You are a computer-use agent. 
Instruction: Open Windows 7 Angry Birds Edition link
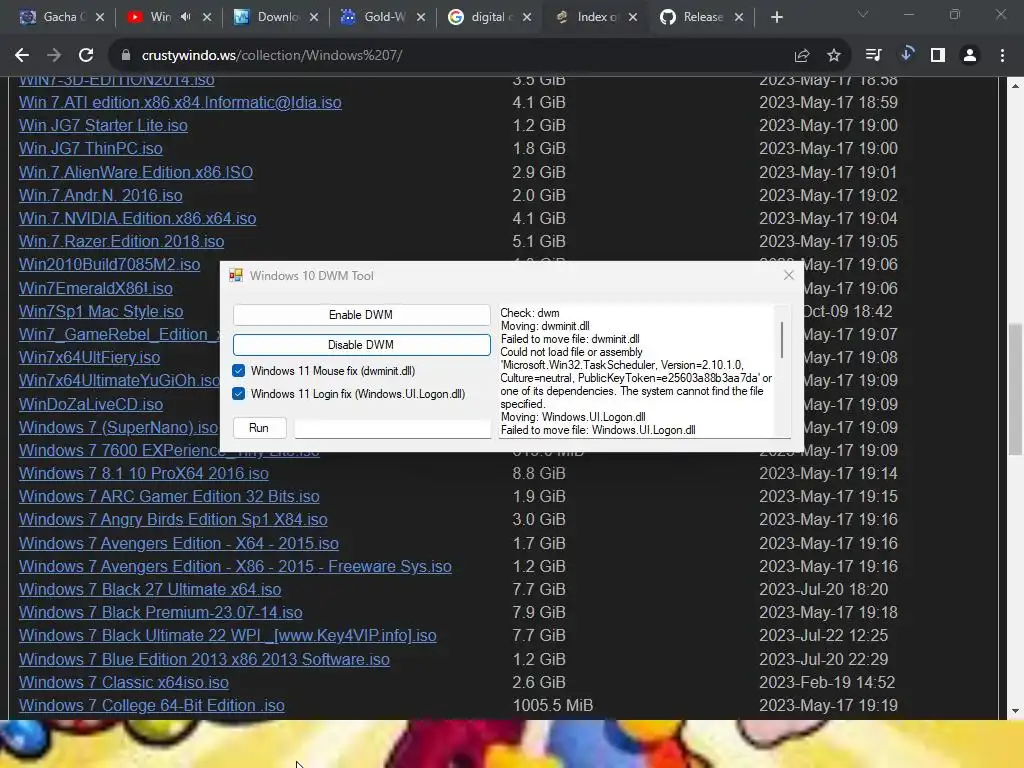[173, 519]
